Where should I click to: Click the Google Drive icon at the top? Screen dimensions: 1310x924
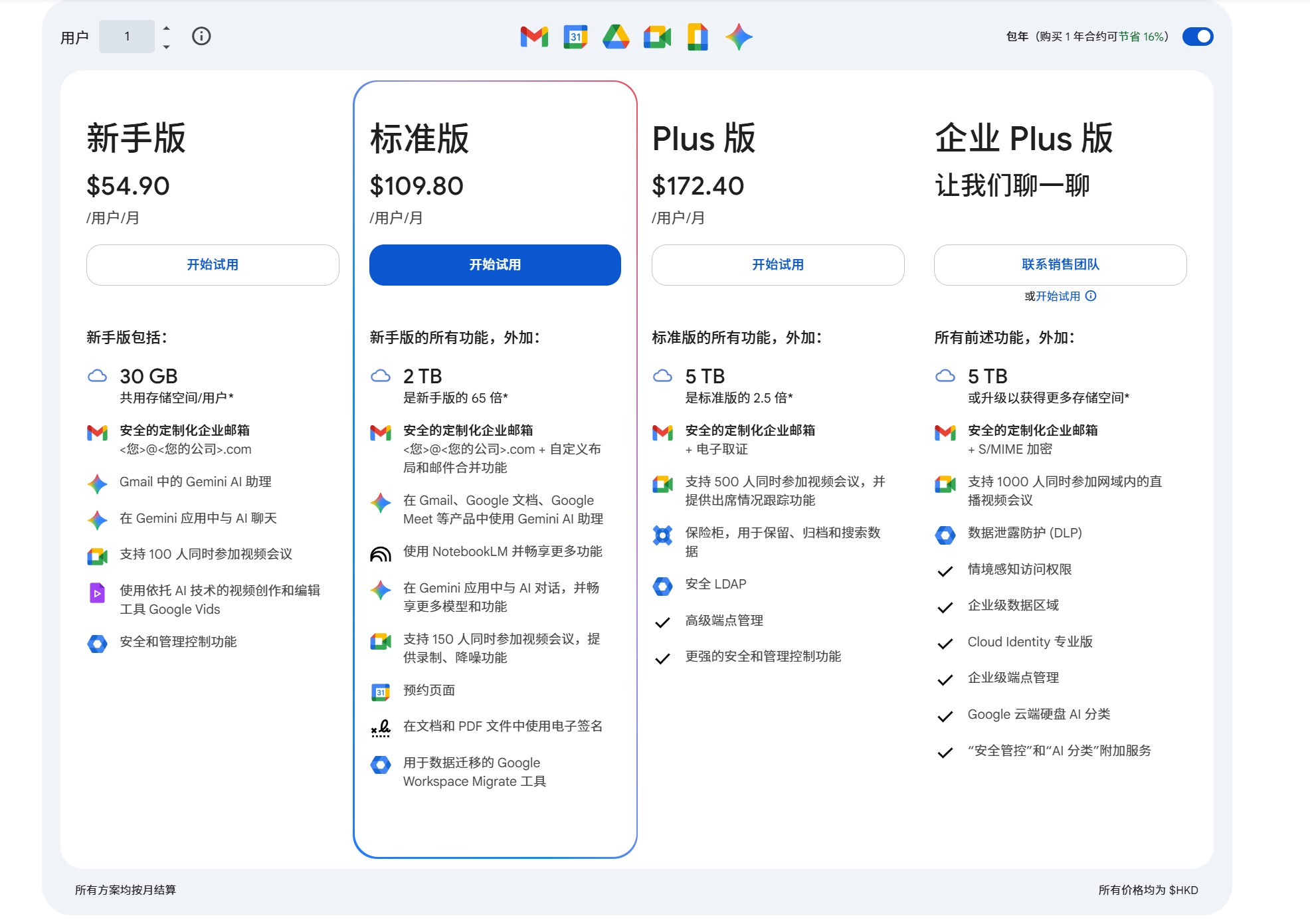[616, 37]
